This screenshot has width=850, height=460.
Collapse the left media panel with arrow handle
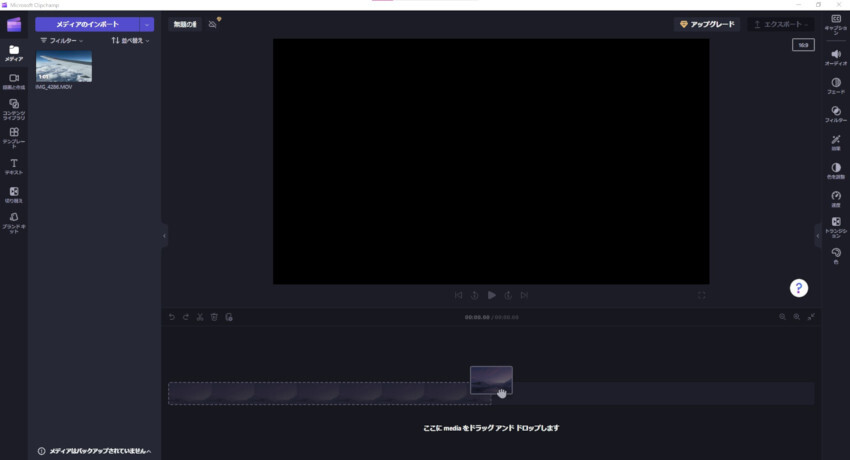click(x=164, y=236)
